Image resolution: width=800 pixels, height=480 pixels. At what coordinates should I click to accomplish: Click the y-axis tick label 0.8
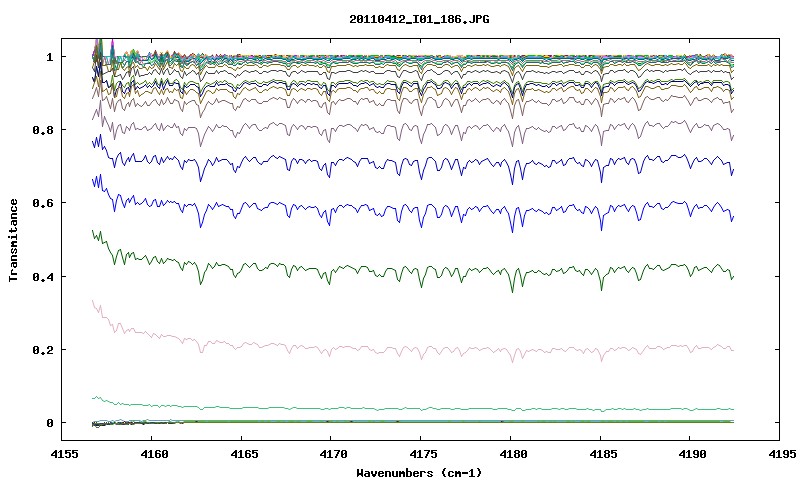(43, 130)
